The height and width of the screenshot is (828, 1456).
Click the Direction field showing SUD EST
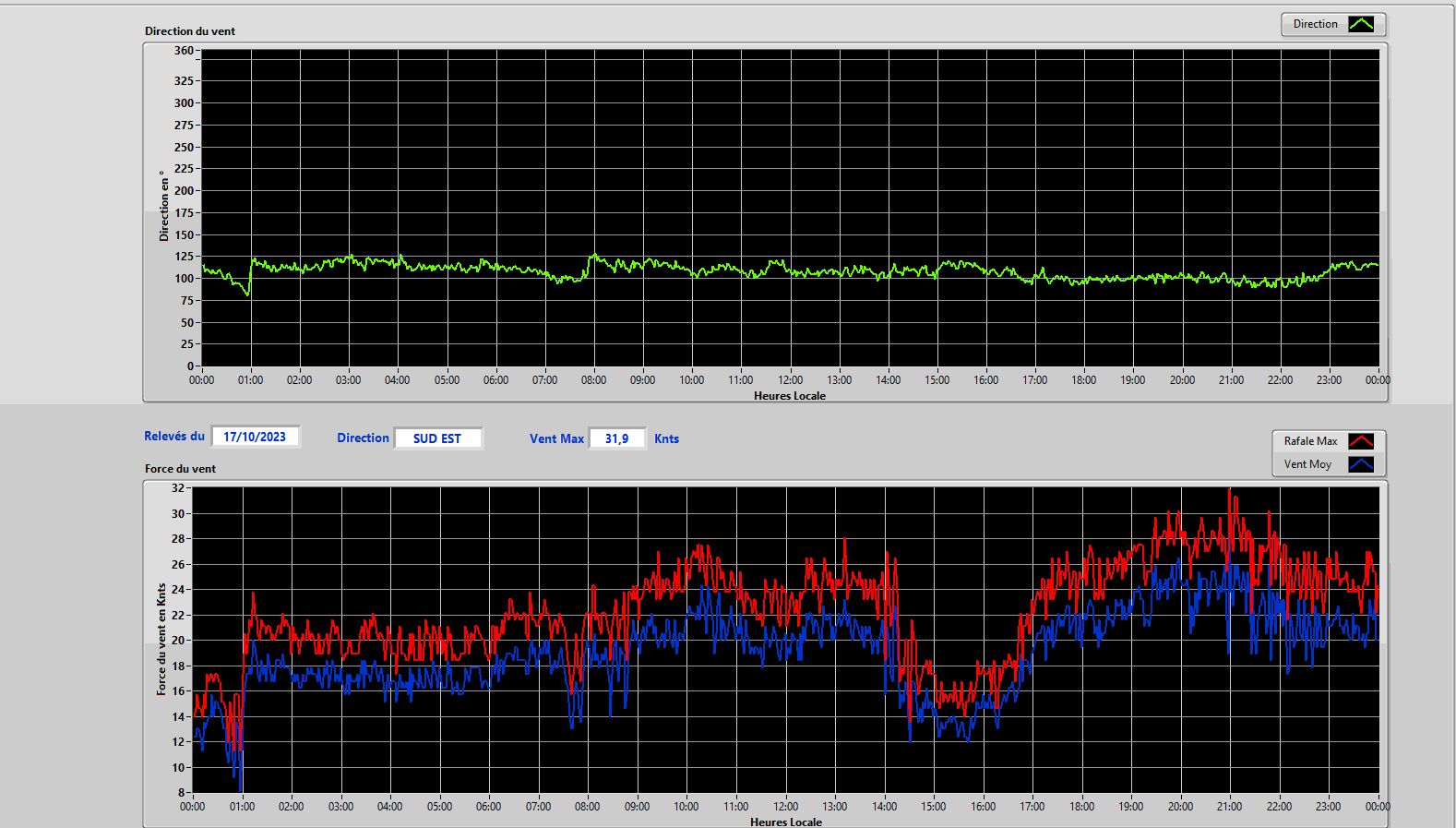(x=437, y=438)
